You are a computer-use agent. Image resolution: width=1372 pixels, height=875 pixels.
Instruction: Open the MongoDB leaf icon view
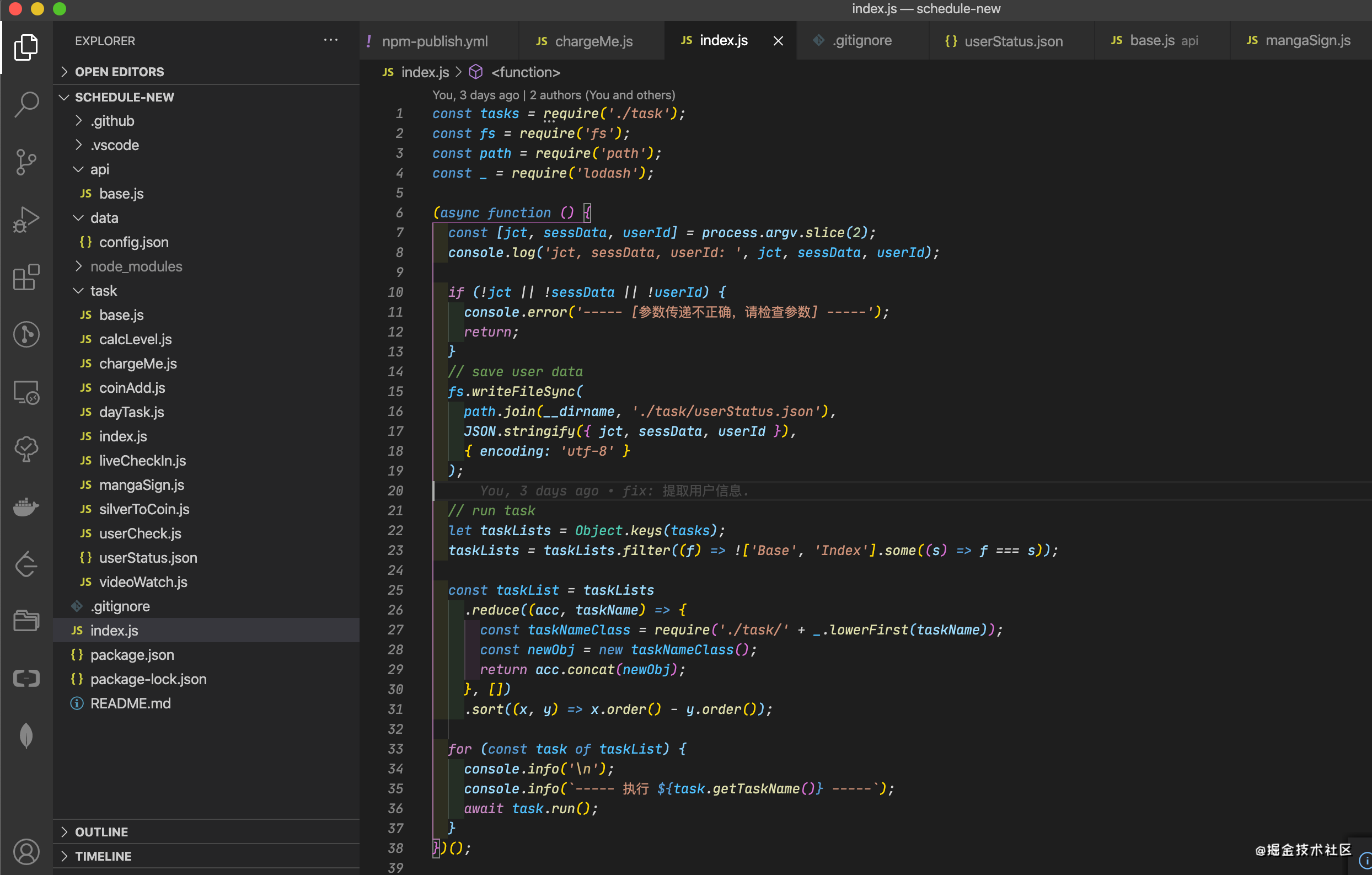pos(26,735)
